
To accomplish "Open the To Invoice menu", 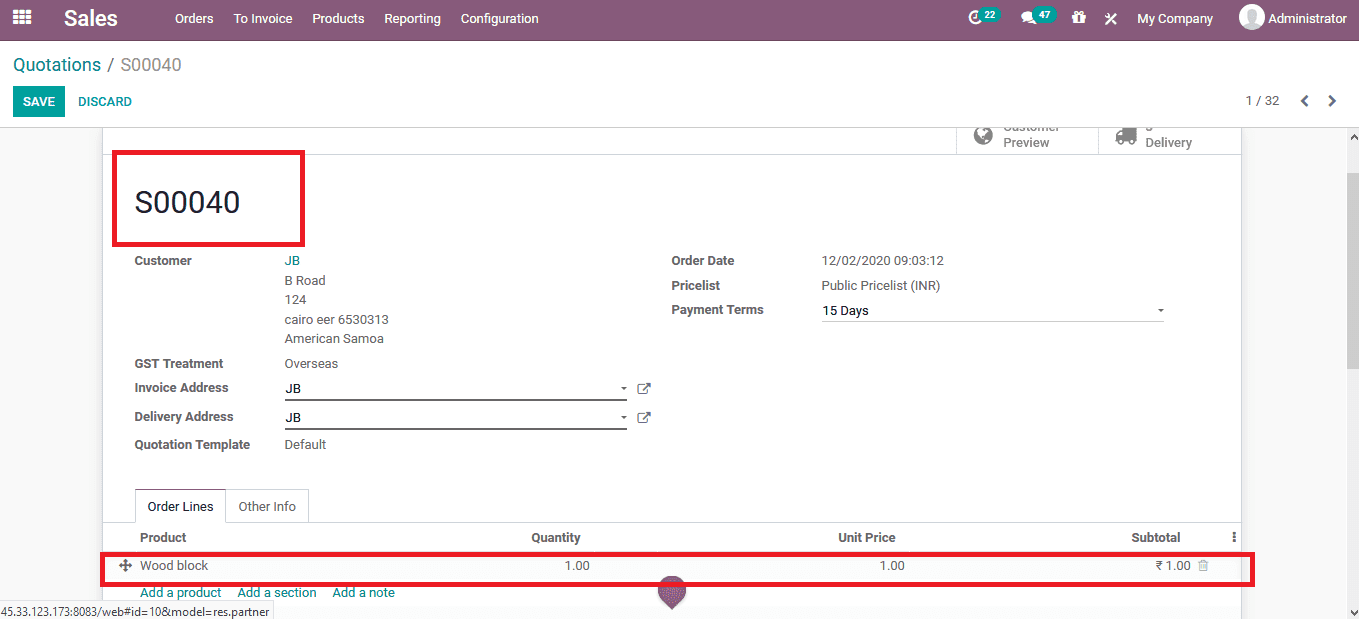I will [x=263, y=19].
